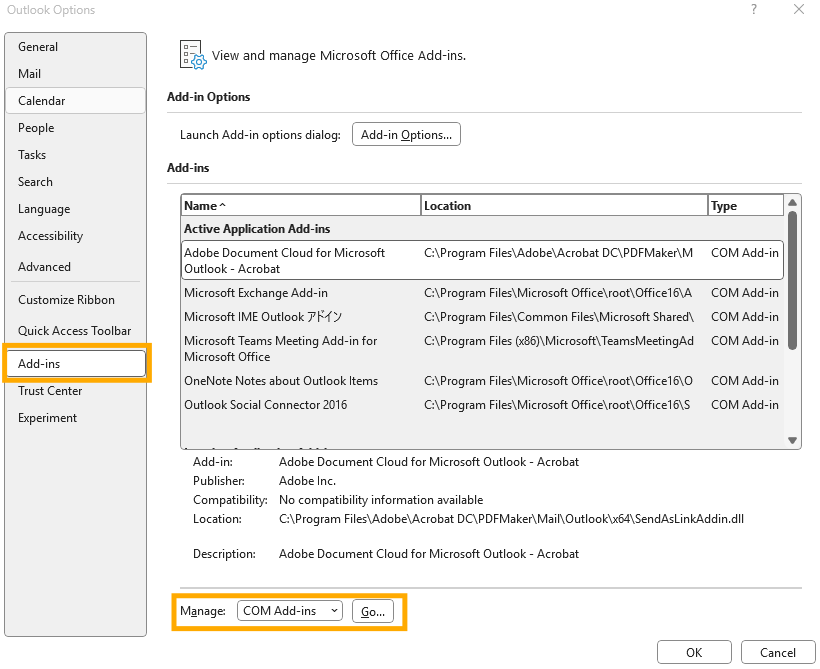
Task: Select the Microsoft IME Outlook add-in row
Action: (482, 317)
